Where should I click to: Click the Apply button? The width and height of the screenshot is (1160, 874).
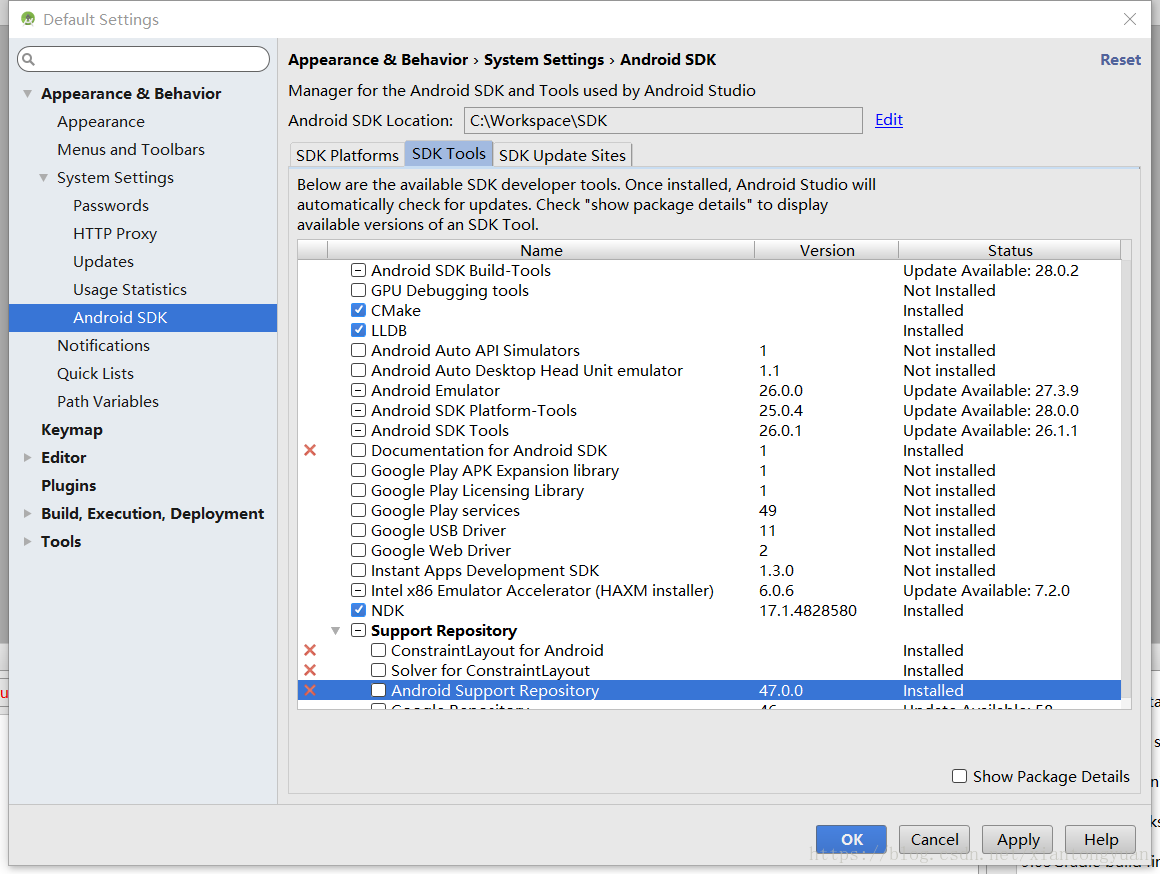click(1018, 839)
